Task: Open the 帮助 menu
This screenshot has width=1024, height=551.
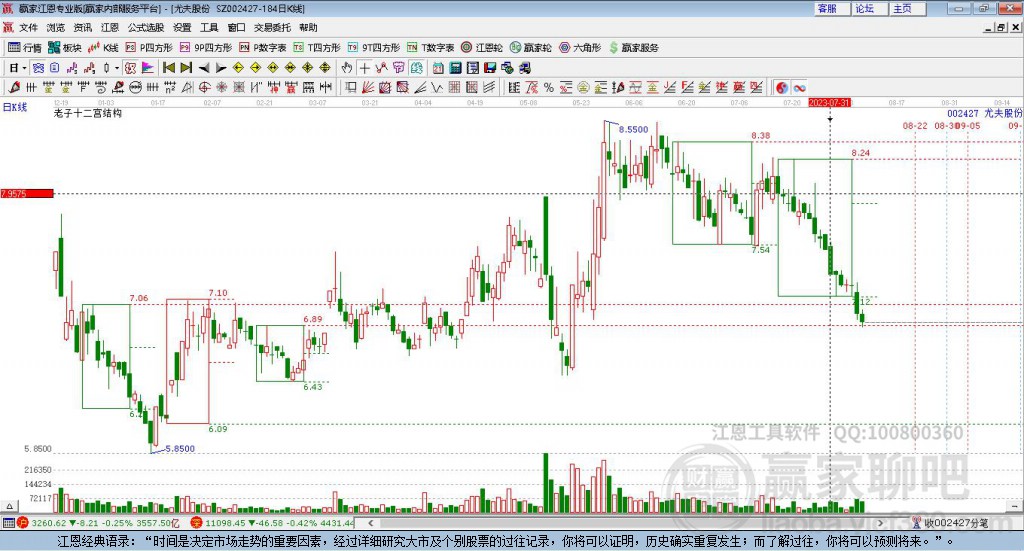Action: [308, 27]
